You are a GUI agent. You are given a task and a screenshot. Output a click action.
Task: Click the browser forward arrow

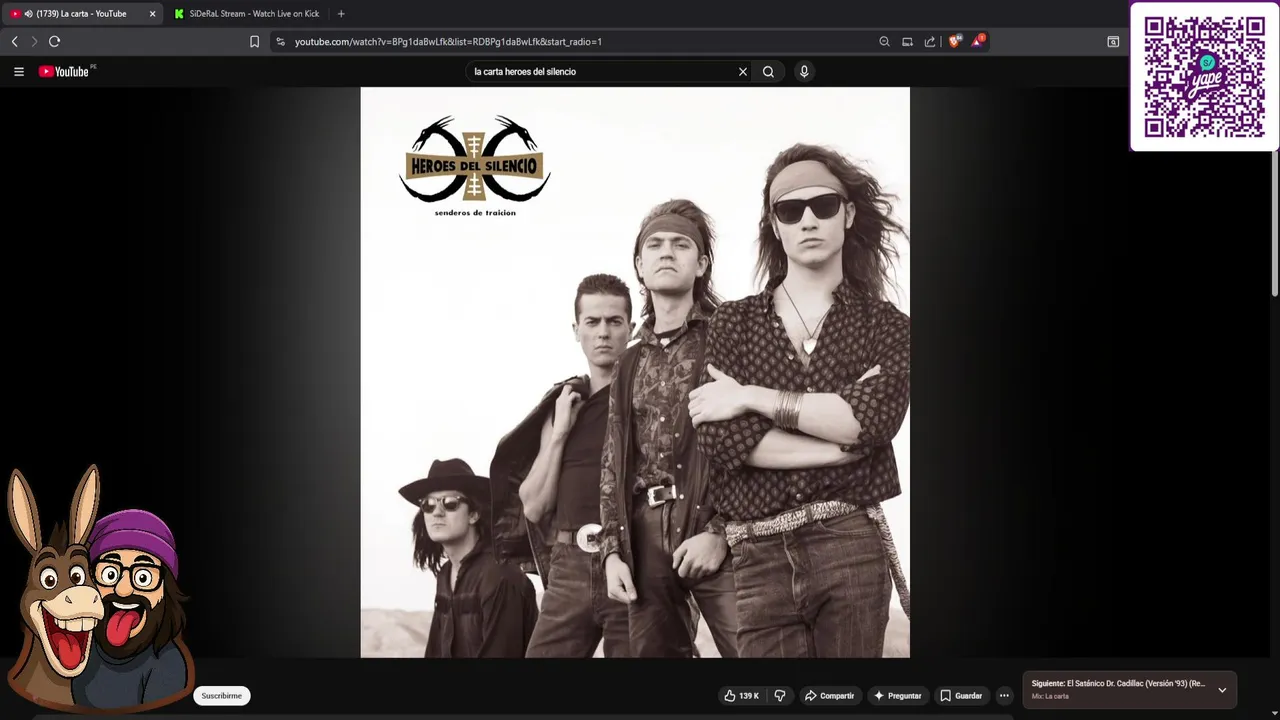coord(34,41)
